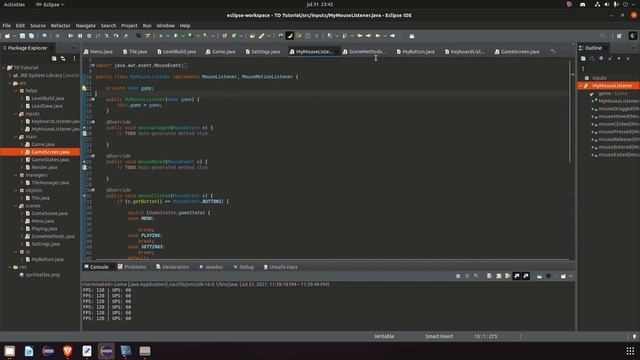Toggle Pin Console in the console toolbar
This screenshot has width=640, height=360.
pos(539,276)
